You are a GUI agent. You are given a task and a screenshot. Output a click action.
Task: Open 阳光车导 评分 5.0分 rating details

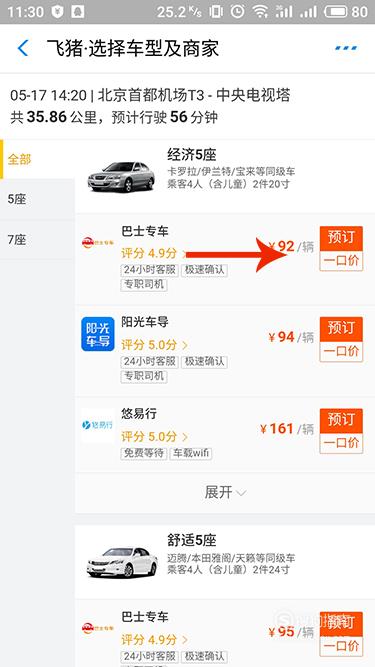[x=154, y=345]
